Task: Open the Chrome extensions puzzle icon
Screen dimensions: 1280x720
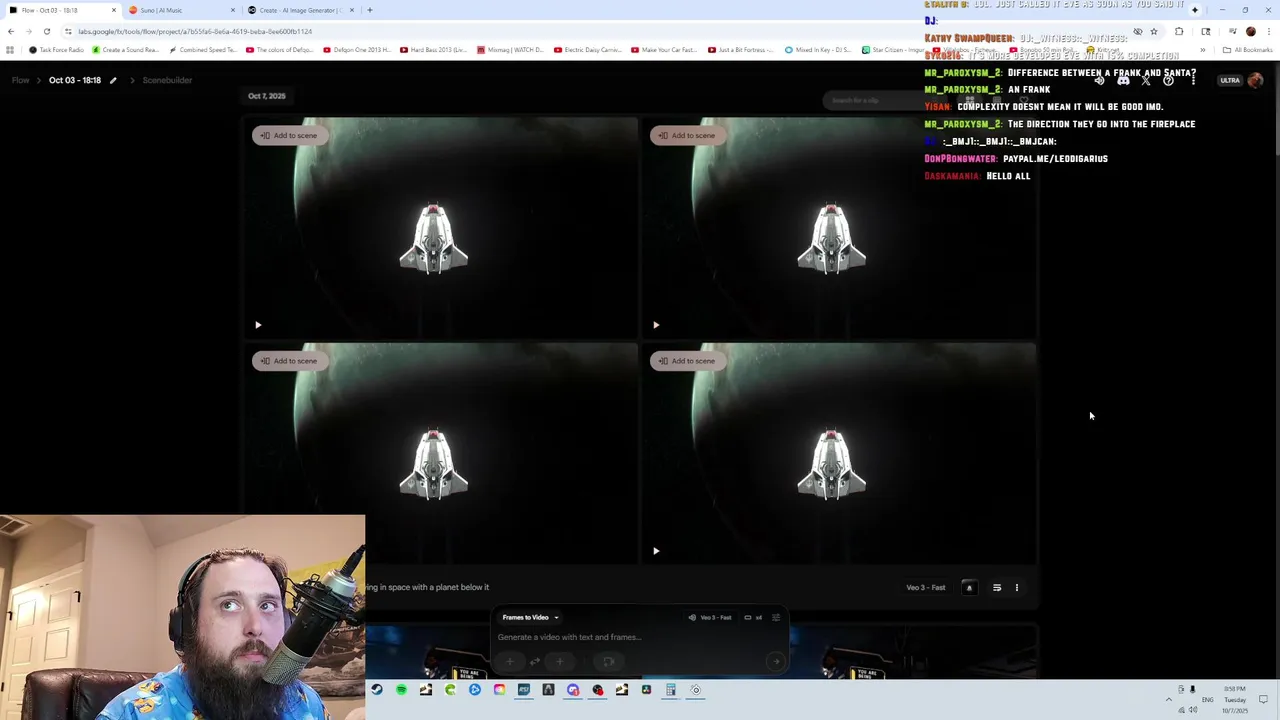Action: (x=1179, y=31)
